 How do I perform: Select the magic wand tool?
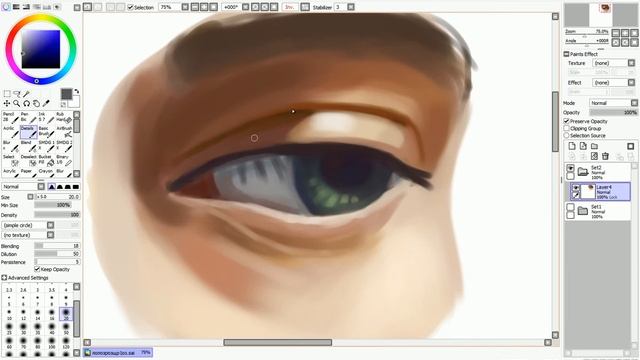coord(27,94)
